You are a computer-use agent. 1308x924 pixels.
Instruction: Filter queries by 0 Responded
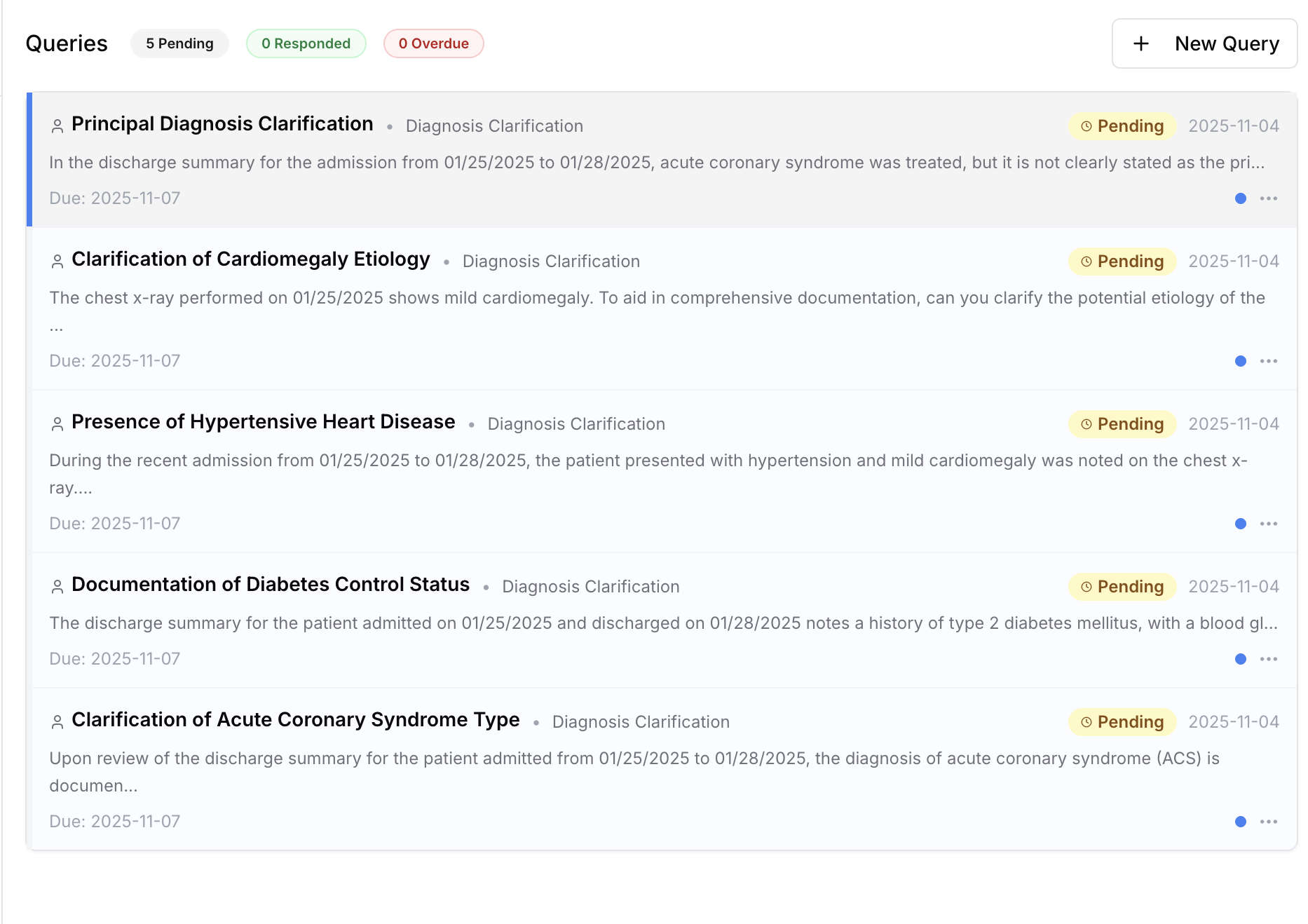tap(306, 43)
